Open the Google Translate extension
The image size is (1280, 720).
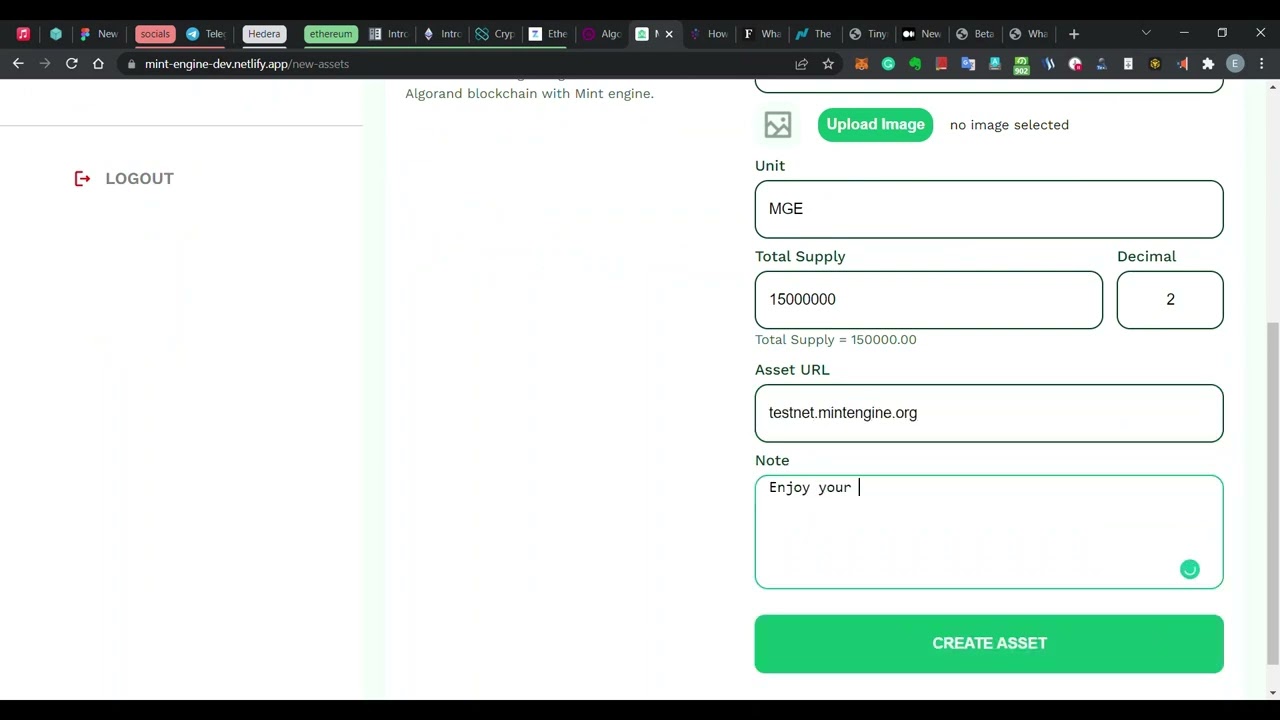tap(968, 64)
